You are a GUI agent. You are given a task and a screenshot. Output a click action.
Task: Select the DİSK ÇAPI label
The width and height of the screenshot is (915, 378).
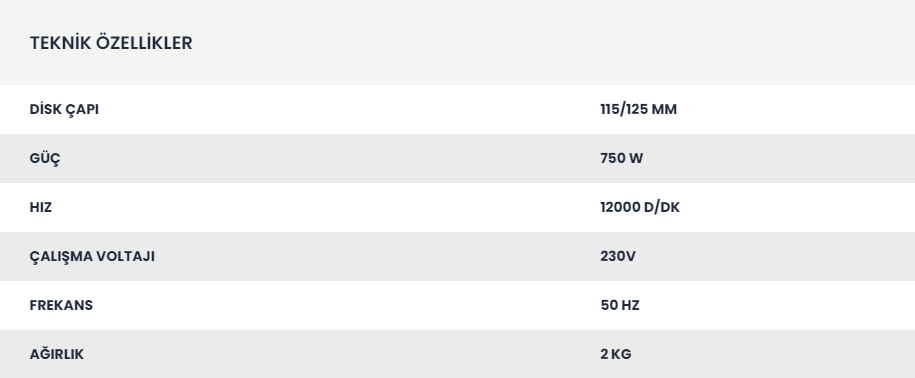pyautogui.click(x=64, y=110)
